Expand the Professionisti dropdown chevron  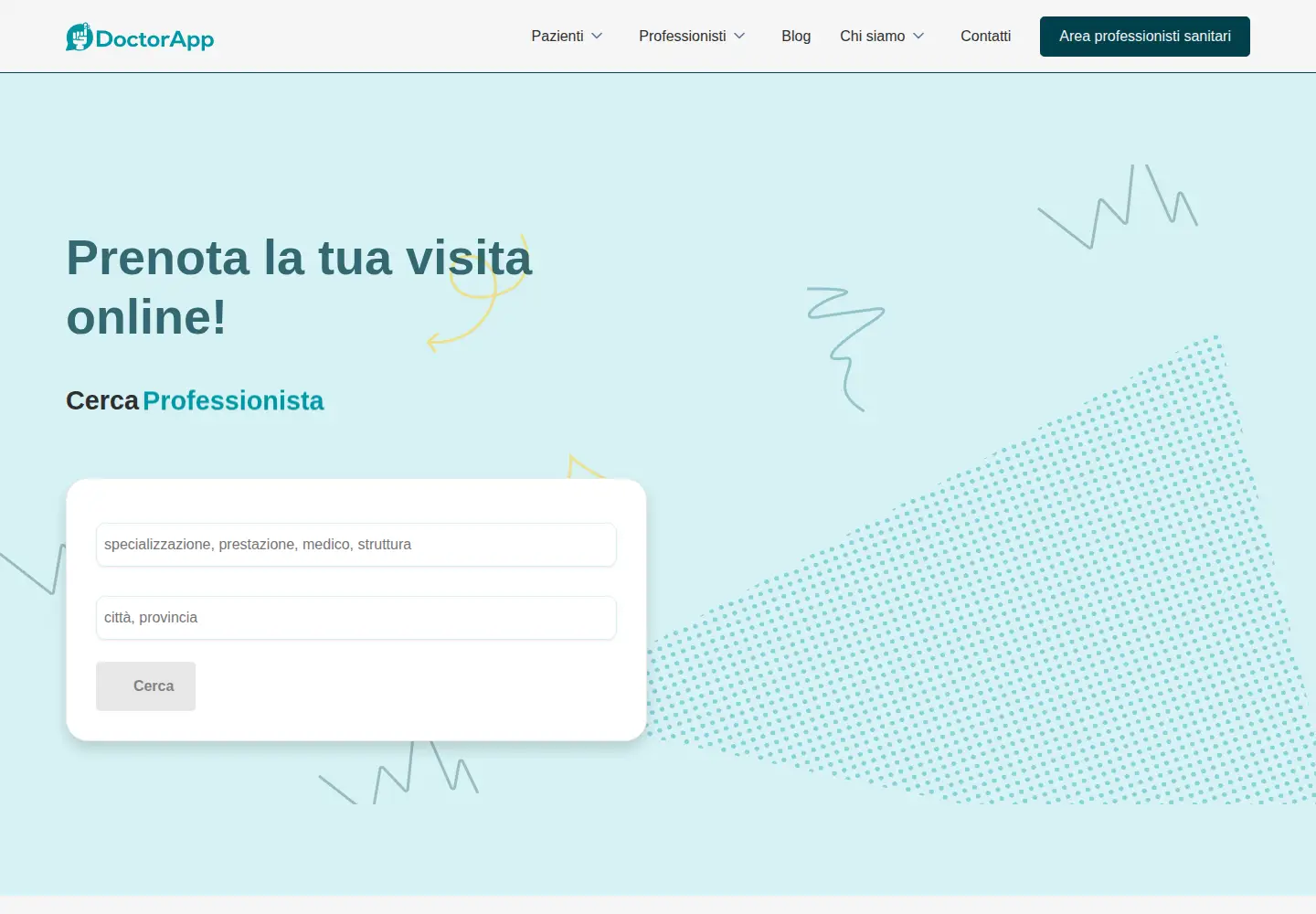pos(739,37)
